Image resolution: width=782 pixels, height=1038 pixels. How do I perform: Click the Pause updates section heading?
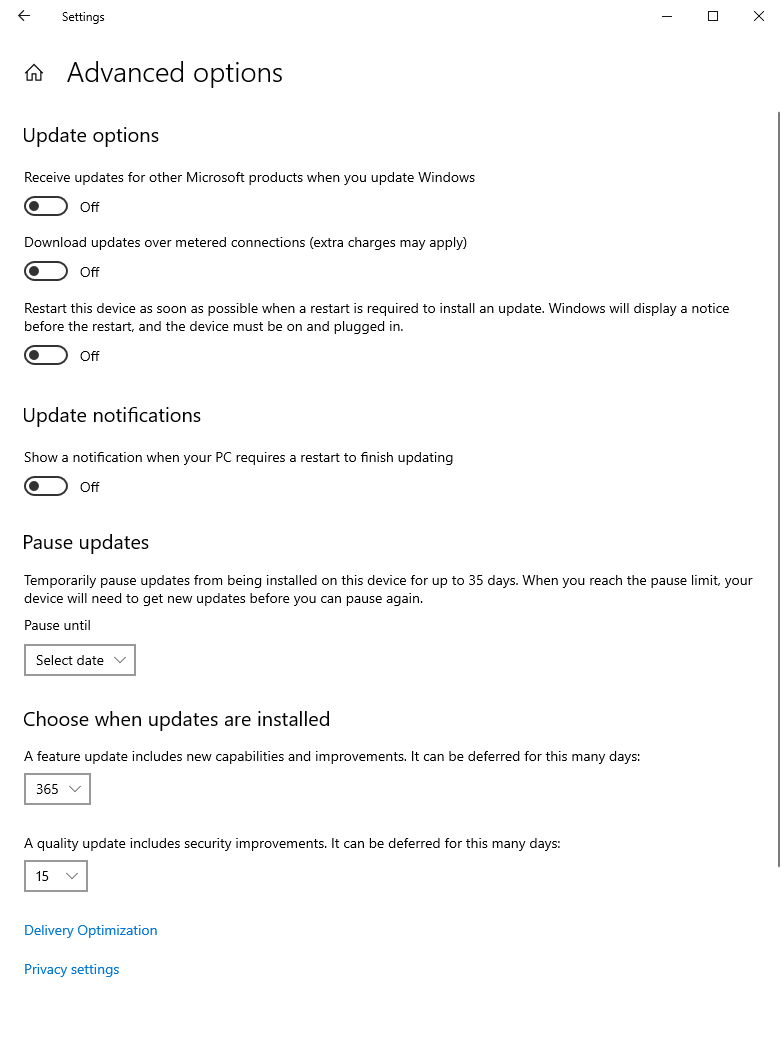click(x=86, y=542)
